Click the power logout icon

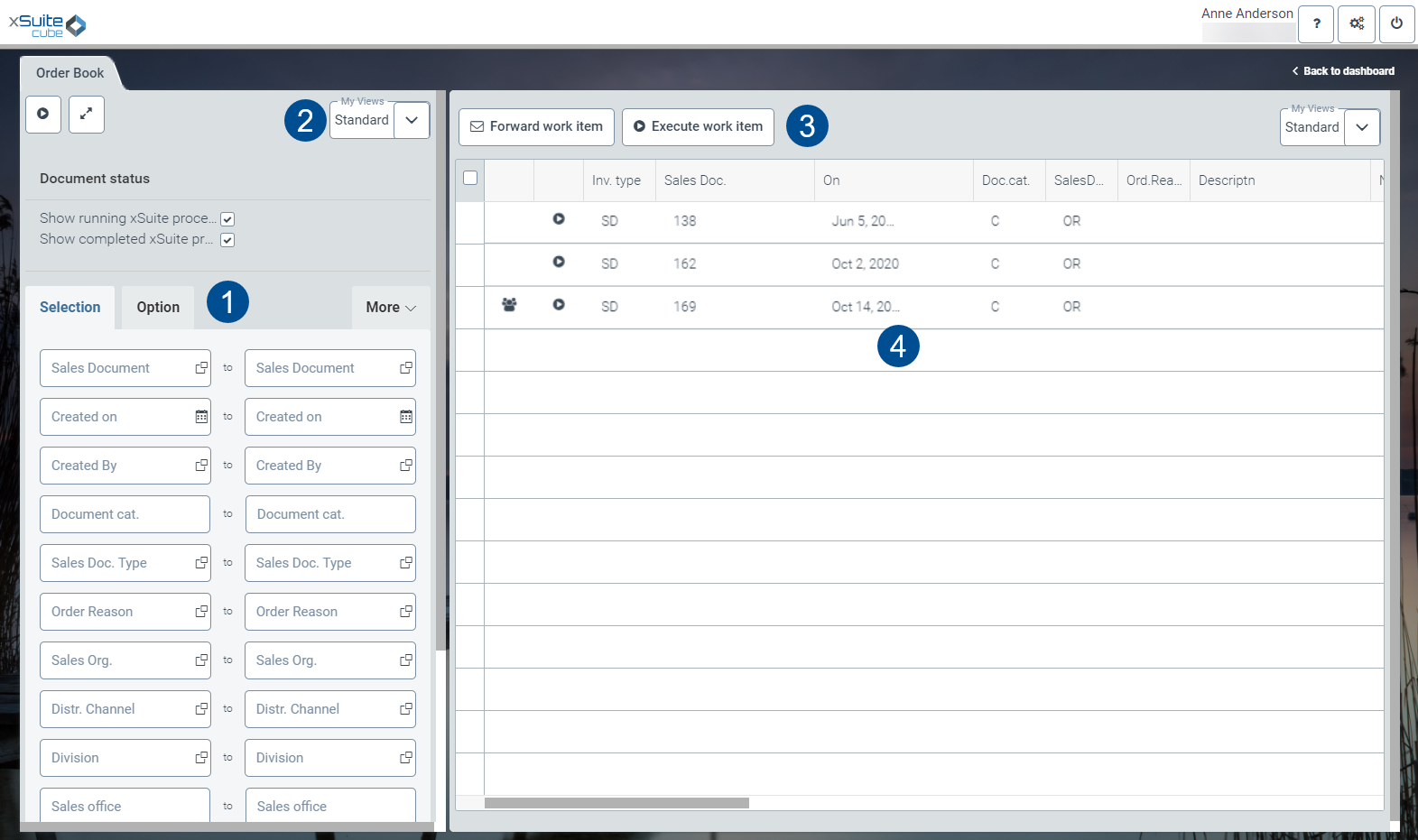click(x=1396, y=24)
